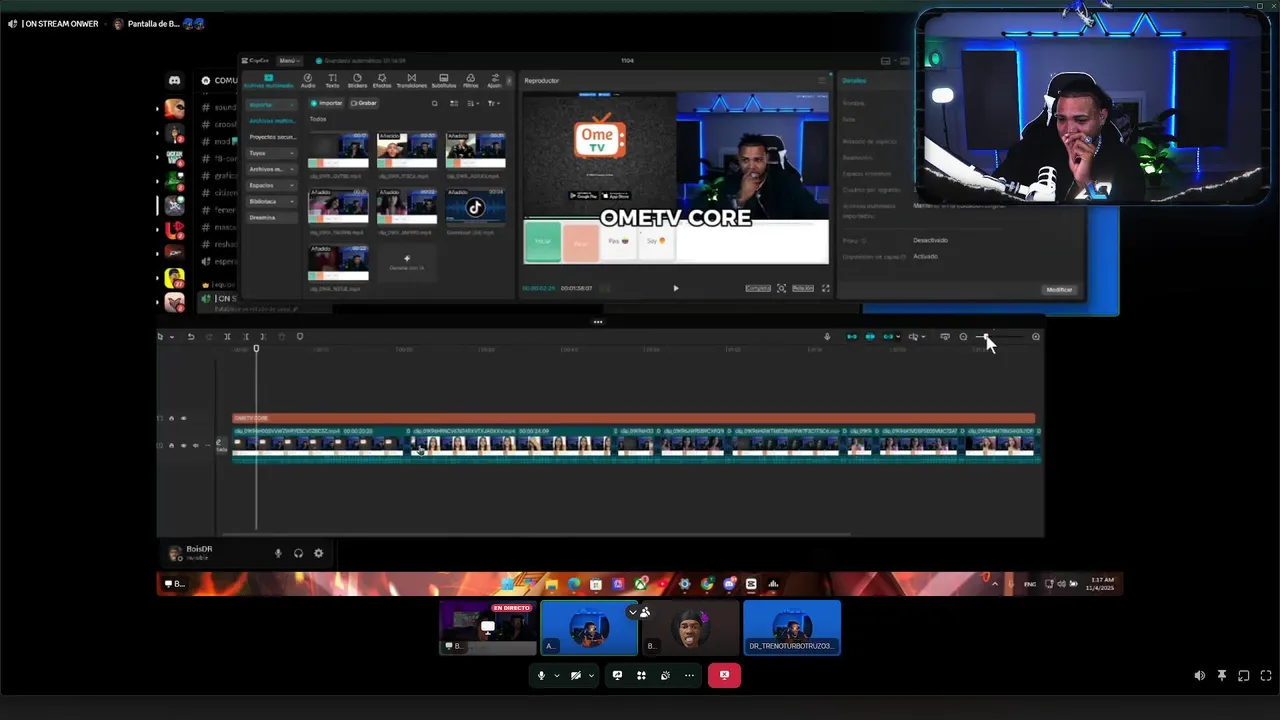The image size is (1280, 720).
Task: Click fullscreen icon in the player
Action: [x=825, y=288]
